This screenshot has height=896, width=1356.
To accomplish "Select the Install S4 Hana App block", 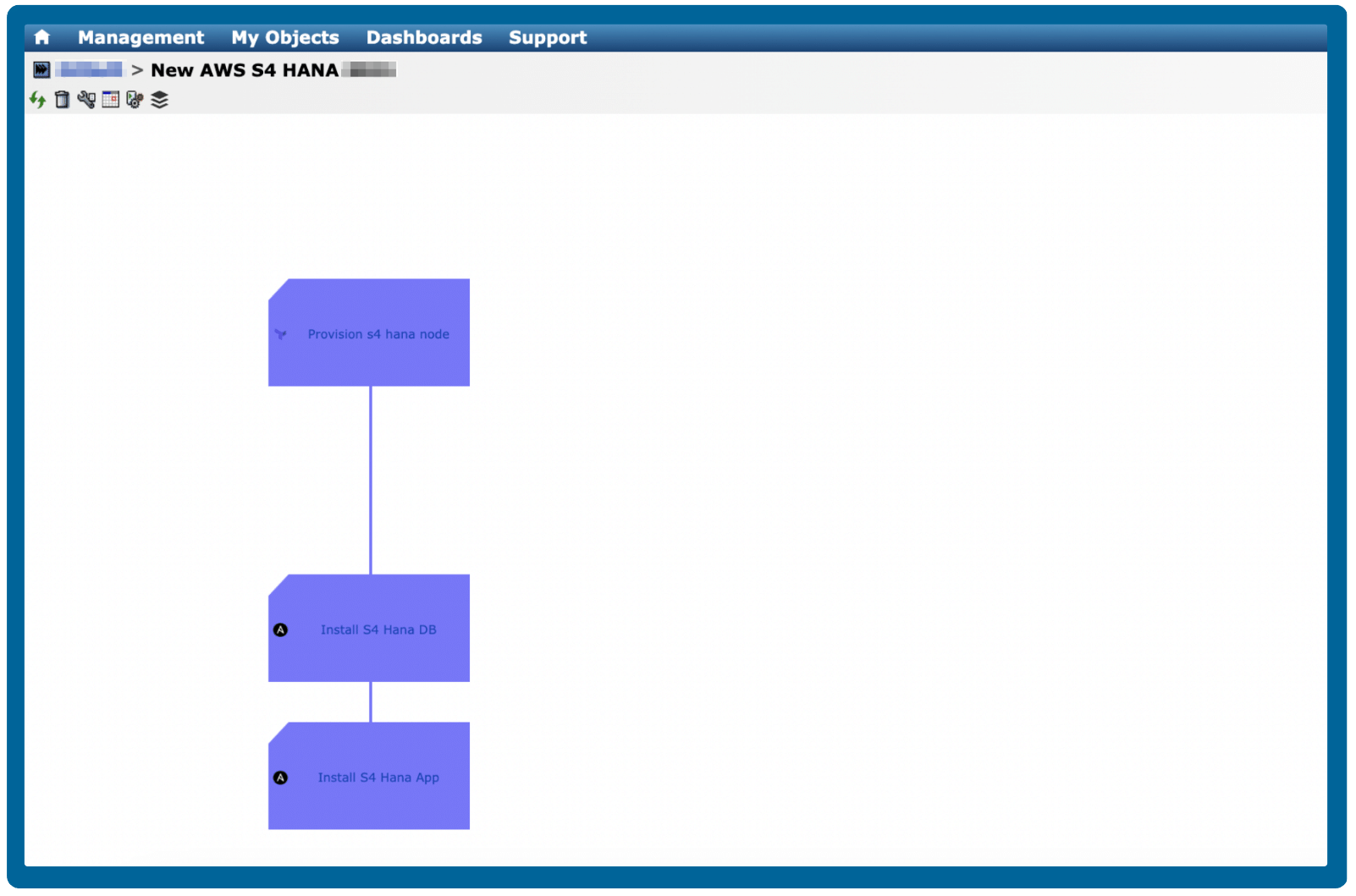I will (x=369, y=775).
